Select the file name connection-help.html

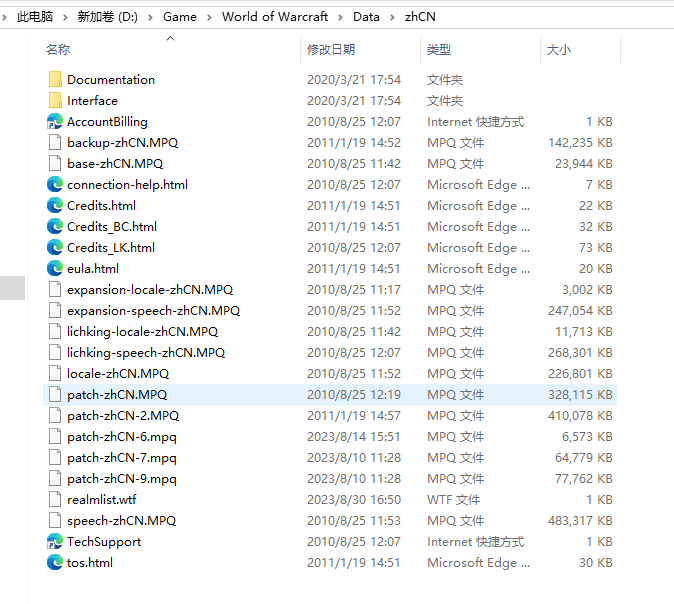(127, 184)
